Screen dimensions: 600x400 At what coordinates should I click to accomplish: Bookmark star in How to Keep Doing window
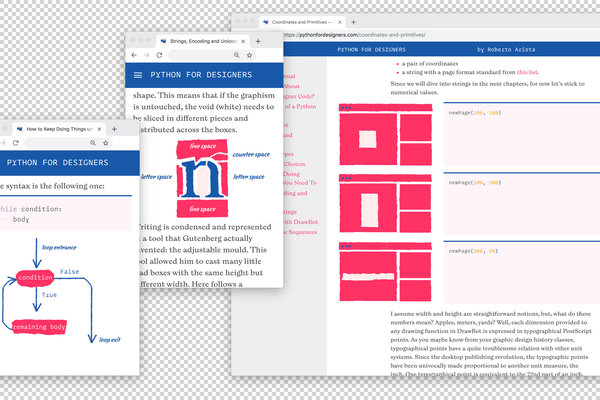pos(106,143)
